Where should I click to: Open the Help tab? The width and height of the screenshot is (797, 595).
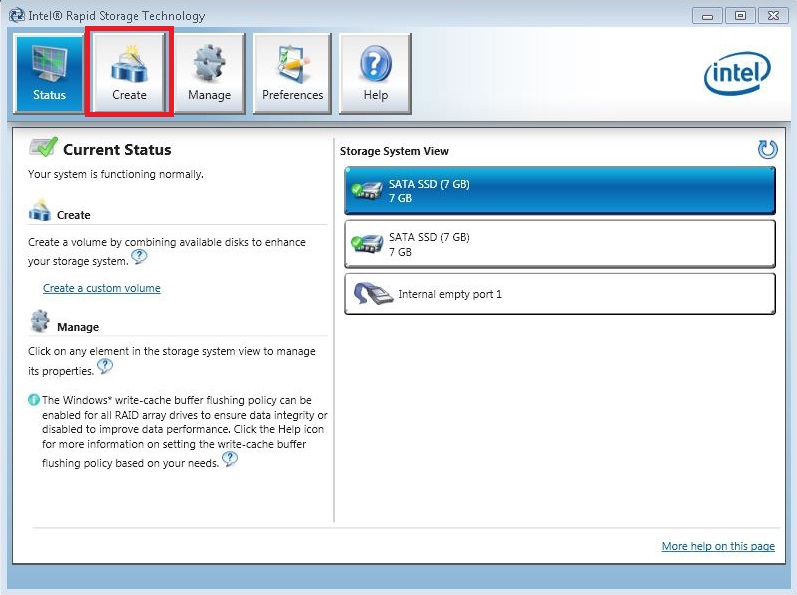pyautogui.click(x=375, y=74)
